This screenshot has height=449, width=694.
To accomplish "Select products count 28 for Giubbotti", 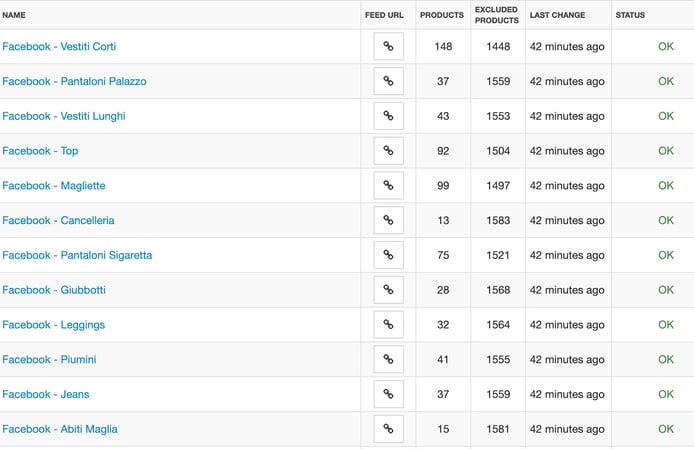I will [x=443, y=290].
